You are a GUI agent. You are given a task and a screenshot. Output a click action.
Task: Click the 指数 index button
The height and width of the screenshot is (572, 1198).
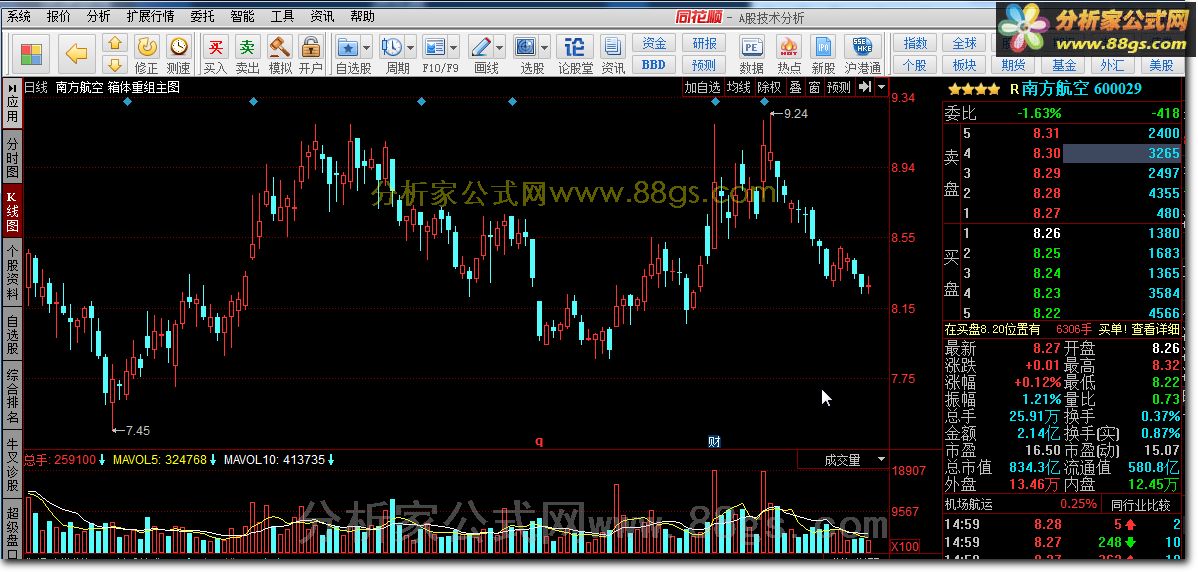point(915,44)
